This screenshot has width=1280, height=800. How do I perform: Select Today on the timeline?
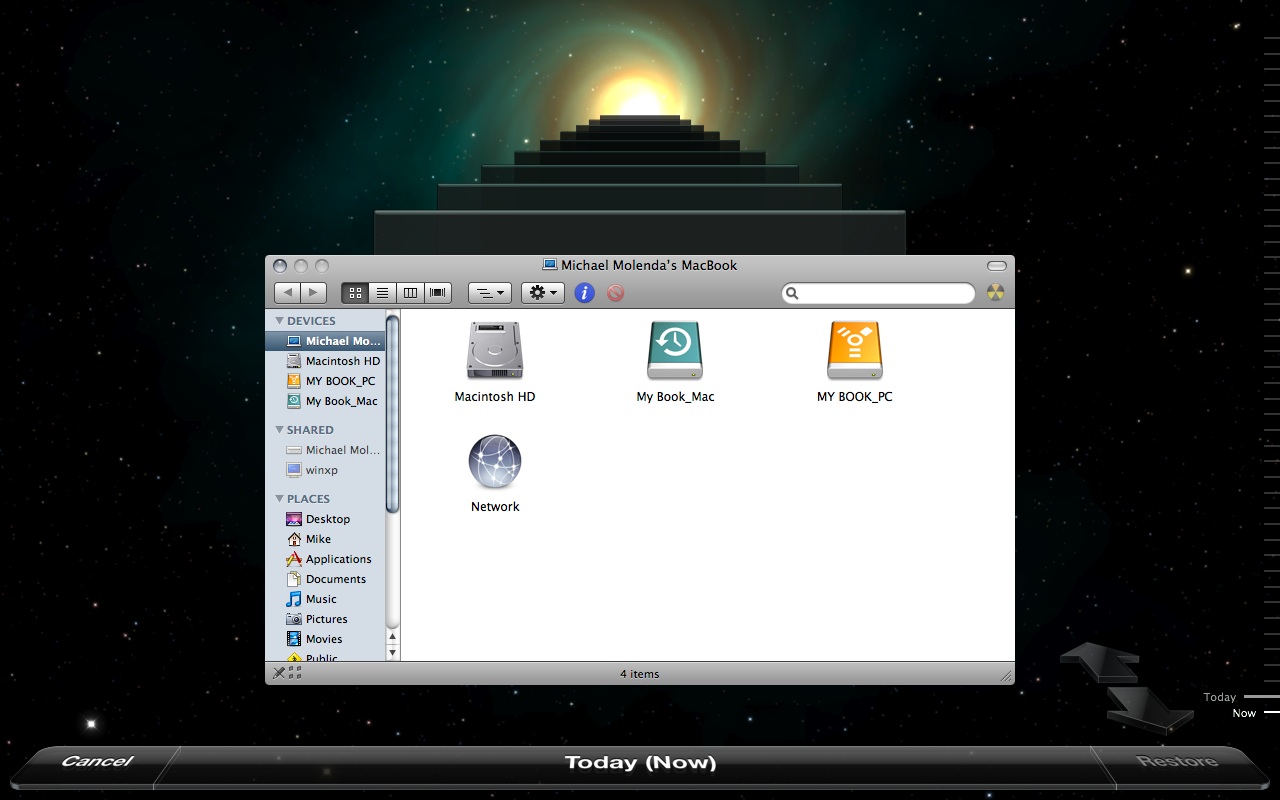coord(1220,697)
